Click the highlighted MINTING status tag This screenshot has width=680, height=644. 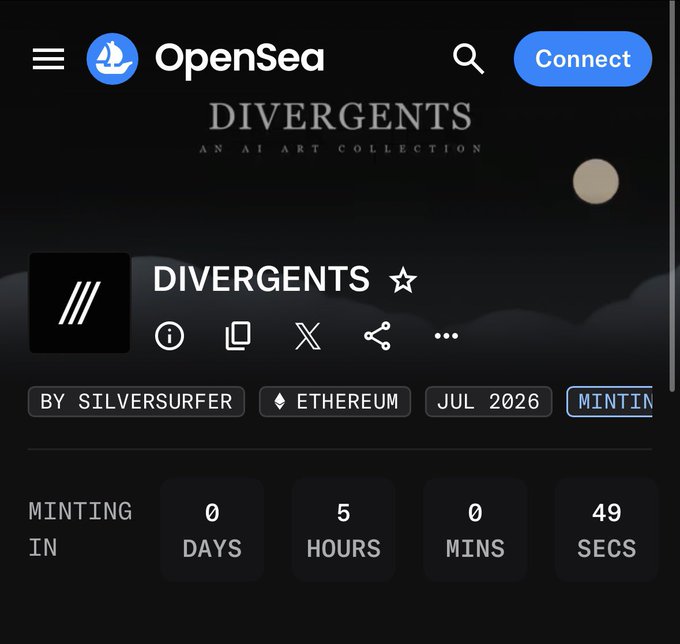[609, 402]
